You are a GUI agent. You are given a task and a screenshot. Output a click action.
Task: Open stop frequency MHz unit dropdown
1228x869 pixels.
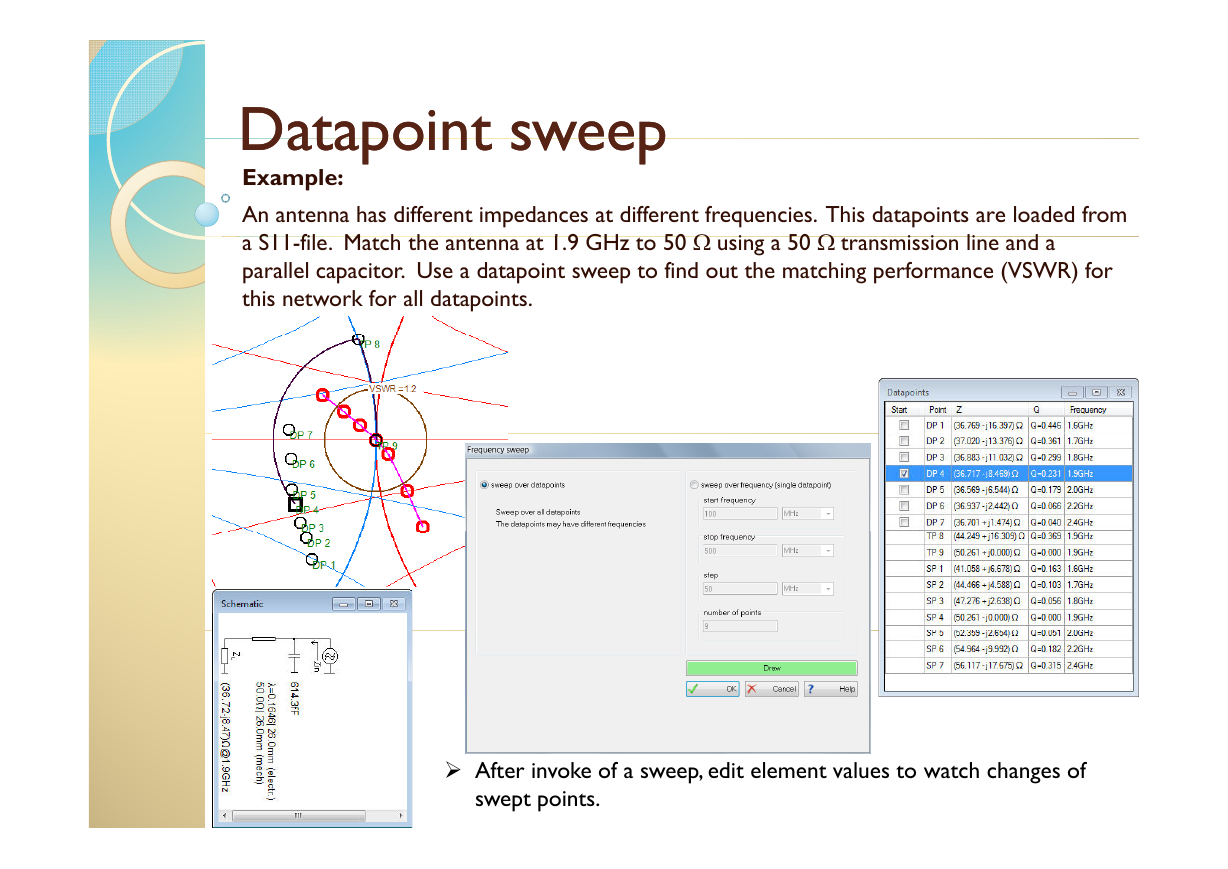pyautogui.click(x=807, y=551)
